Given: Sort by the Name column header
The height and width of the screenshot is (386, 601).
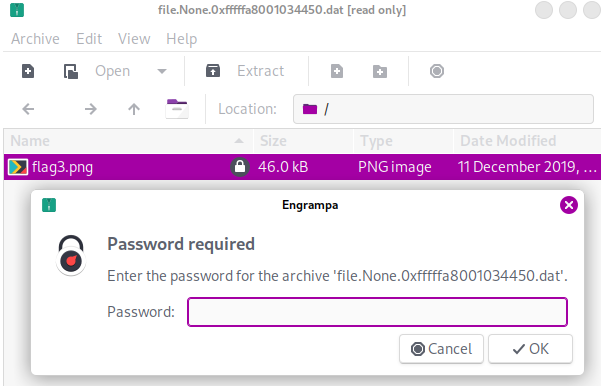Looking at the screenshot, I should coord(128,141).
